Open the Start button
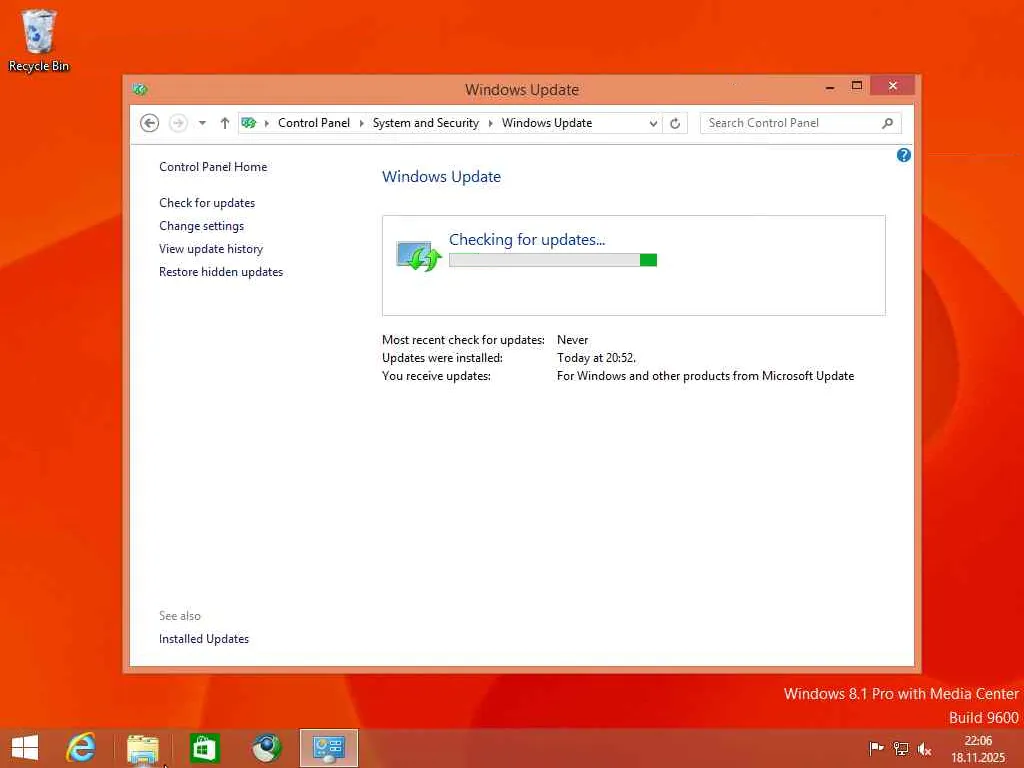Screen dimensions: 1024x768 pyautogui.click(x=25, y=748)
